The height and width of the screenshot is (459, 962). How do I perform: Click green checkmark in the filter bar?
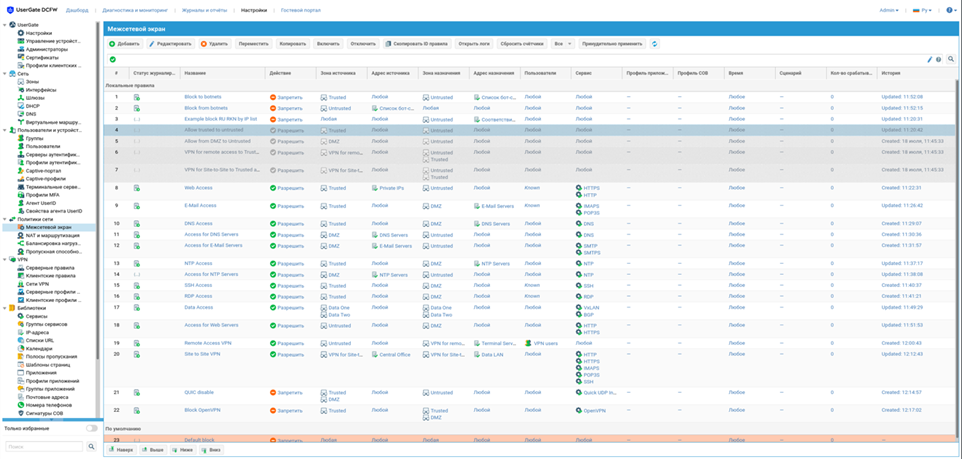pos(113,60)
